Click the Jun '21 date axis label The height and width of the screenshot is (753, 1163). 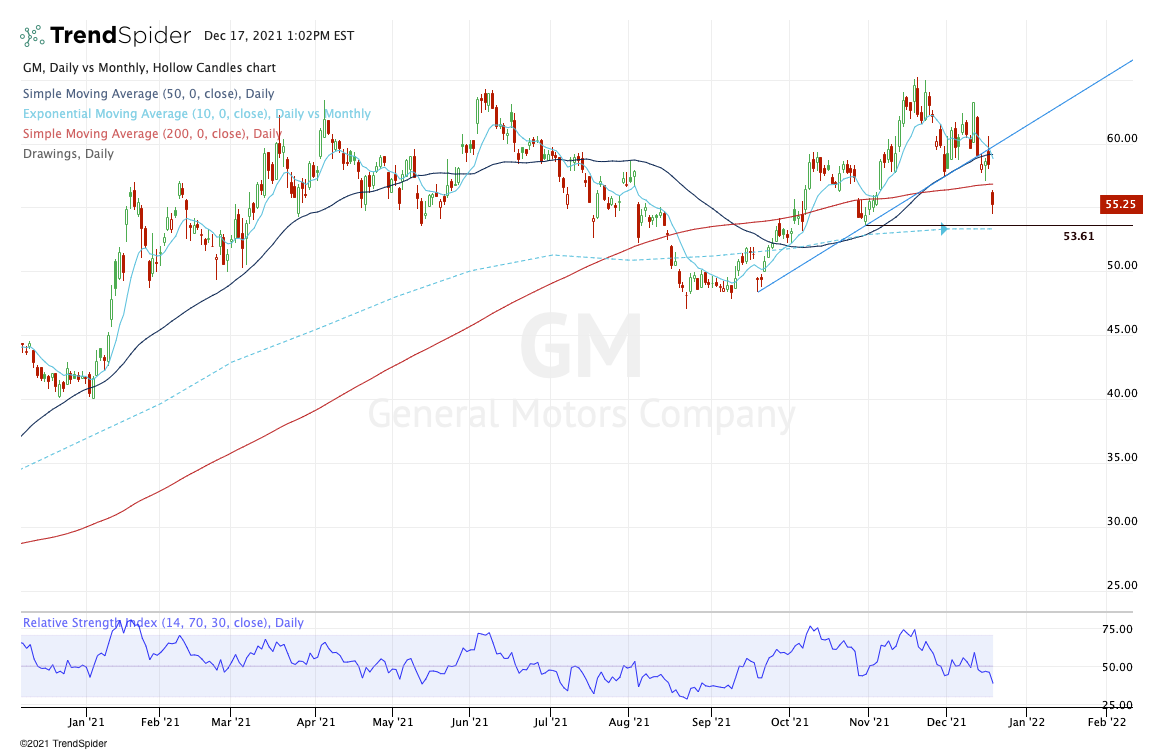(x=469, y=721)
